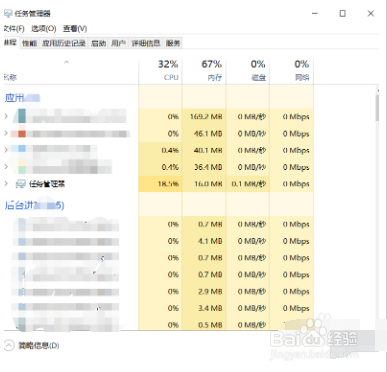
Task: Click the 16.0 MB memory cell
Action: tap(204, 184)
